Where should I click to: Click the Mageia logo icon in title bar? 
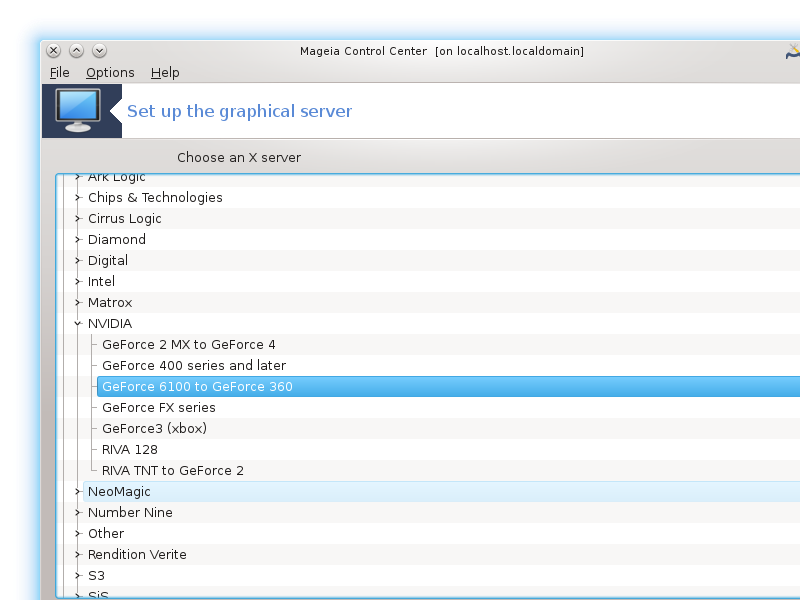click(793, 51)
